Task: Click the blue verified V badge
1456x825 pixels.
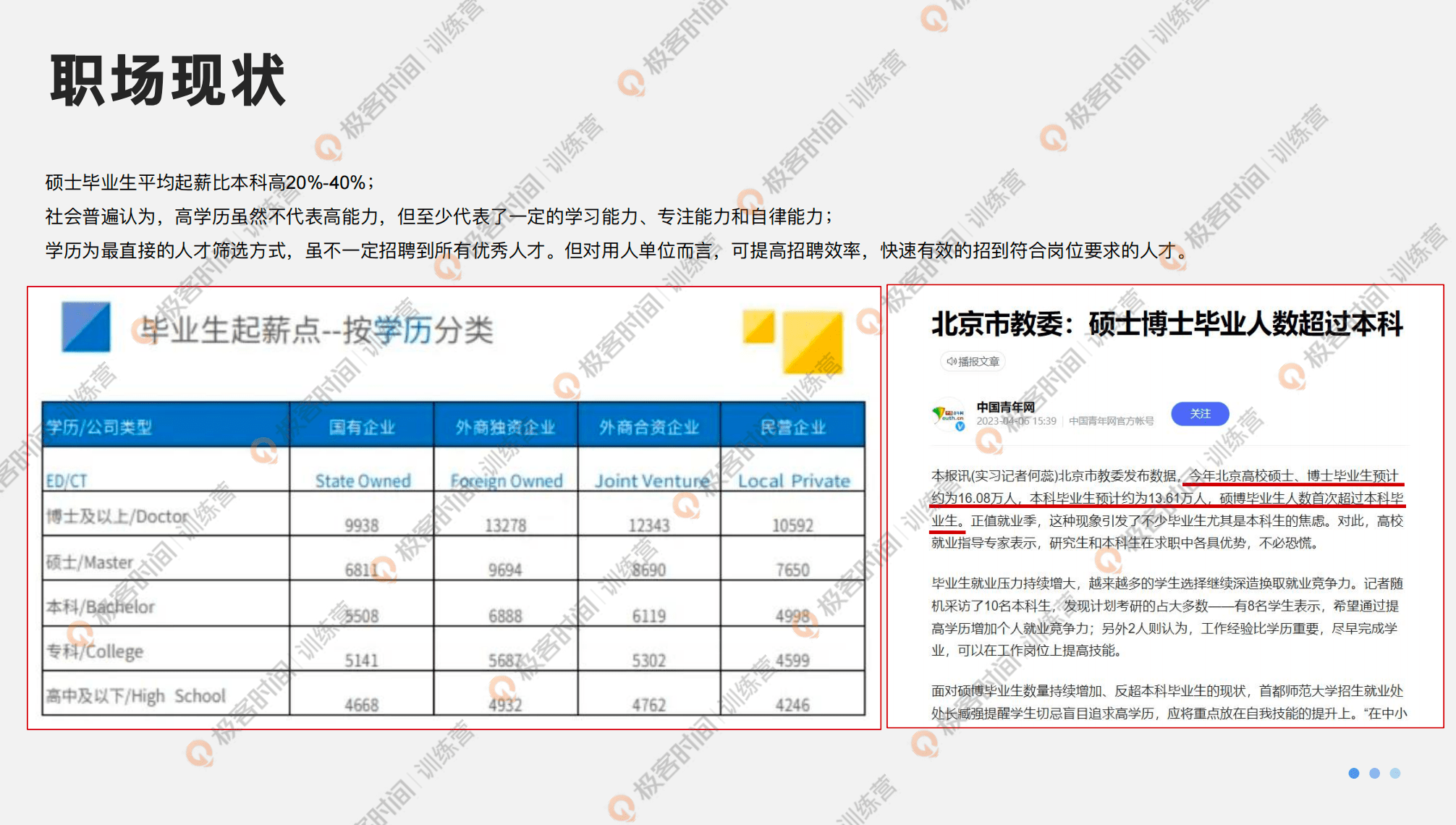Action: [960, 426]
